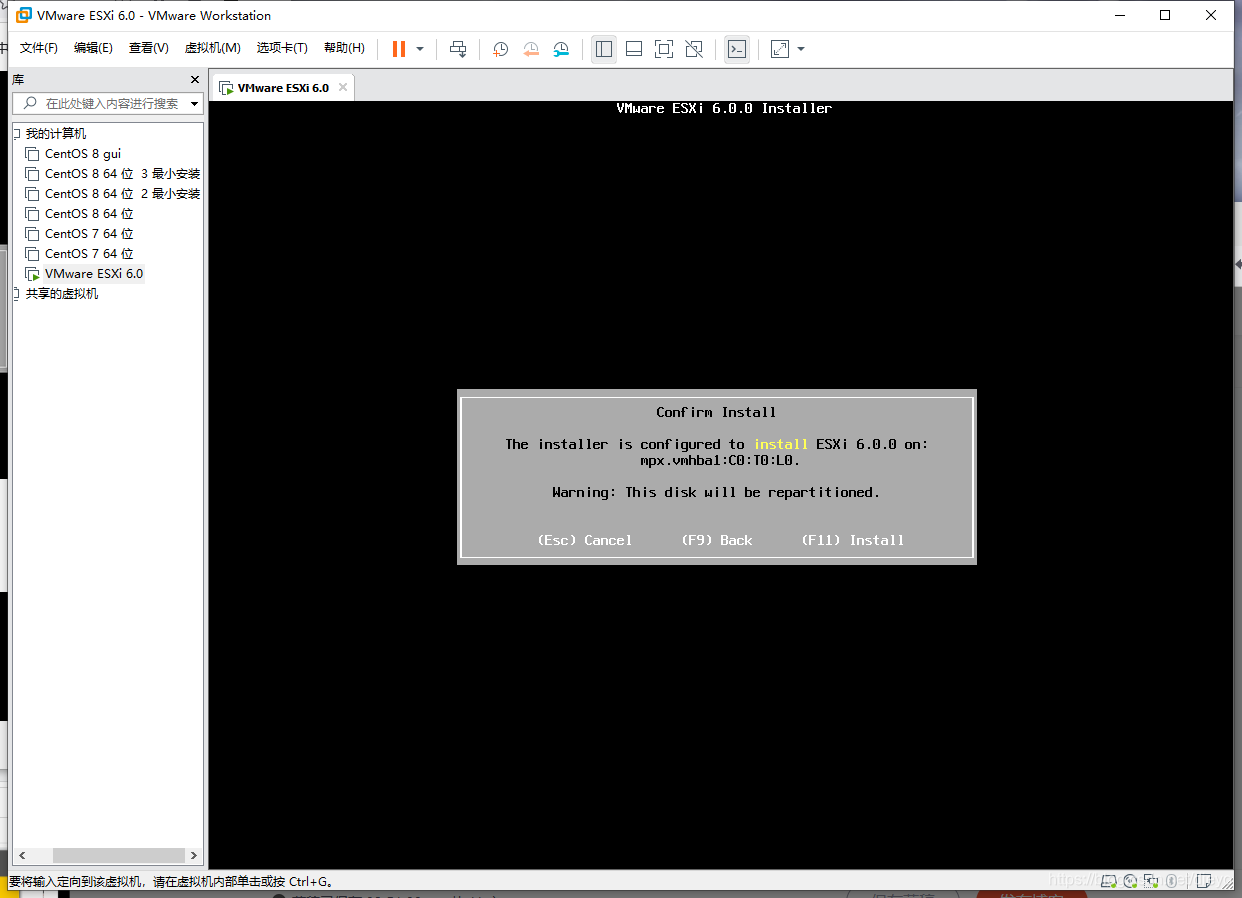
Task: Switch to Unity mode icon
Action: [x=694, y=48]
